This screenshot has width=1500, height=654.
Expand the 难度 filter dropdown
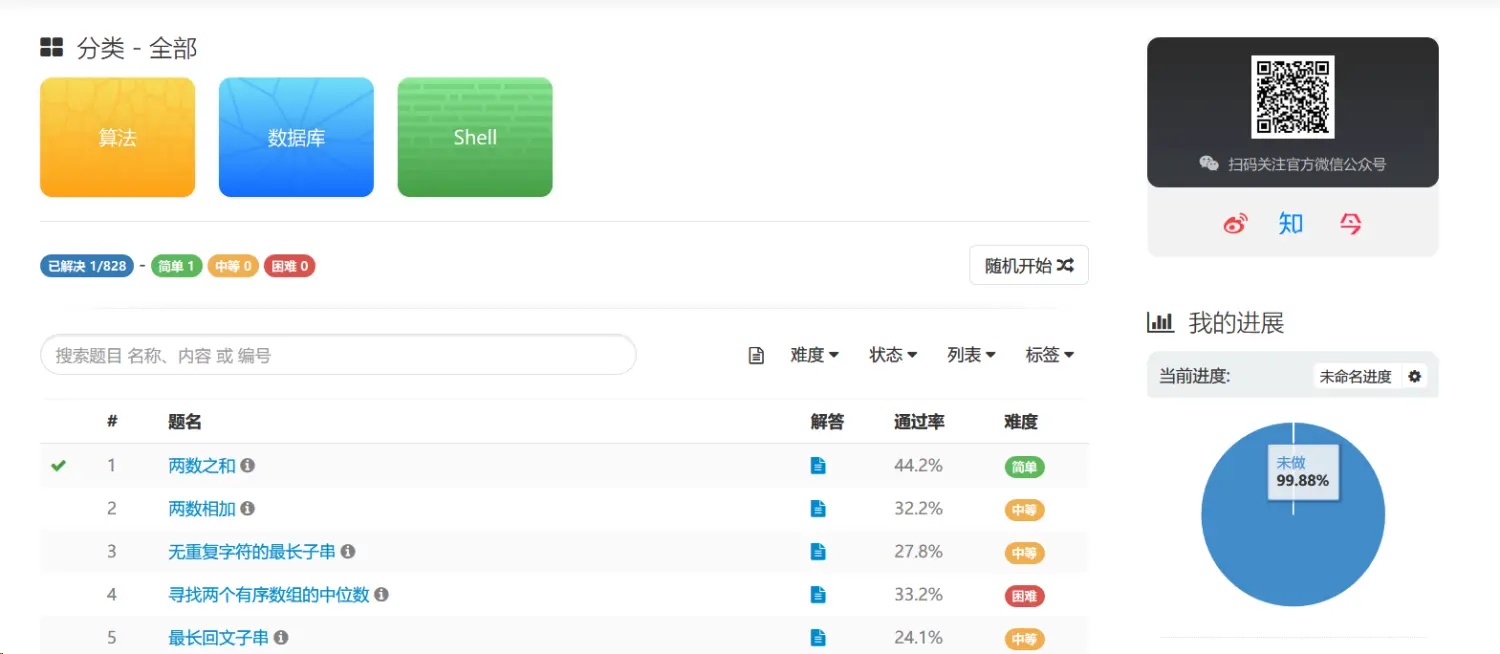[814, 355]
